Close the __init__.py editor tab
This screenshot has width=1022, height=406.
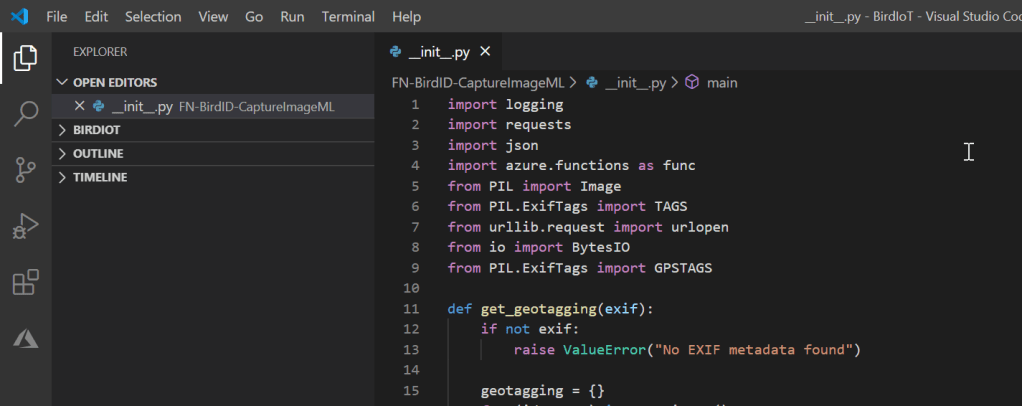click(x=486, y=52)
